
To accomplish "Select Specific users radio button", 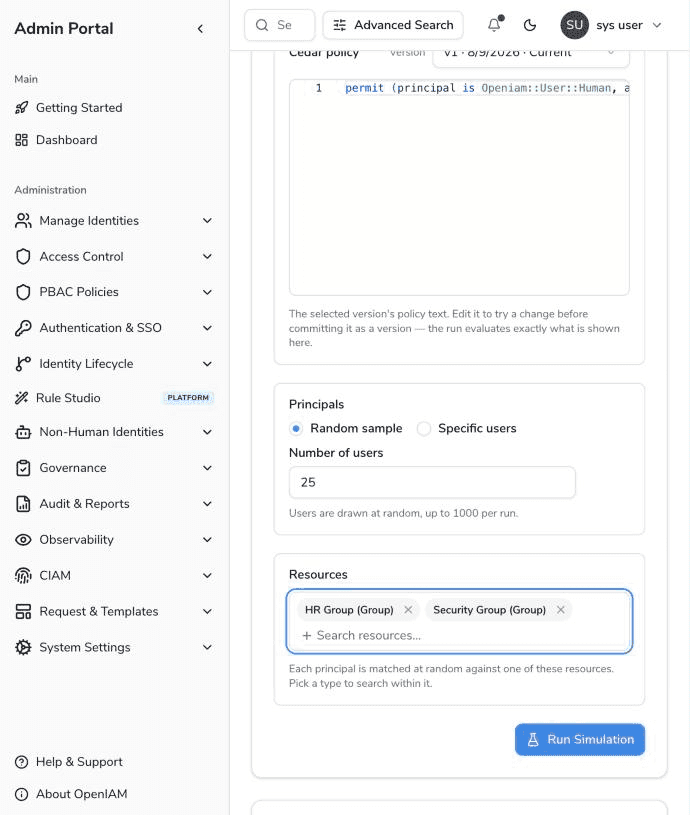I will coord(424,429).
